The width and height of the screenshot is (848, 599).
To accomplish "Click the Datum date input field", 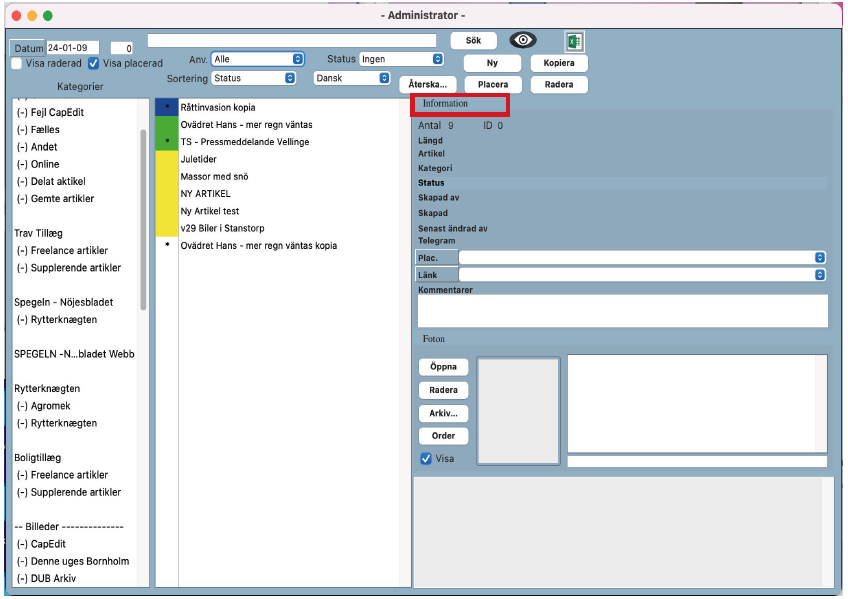I will coord(73,47).
